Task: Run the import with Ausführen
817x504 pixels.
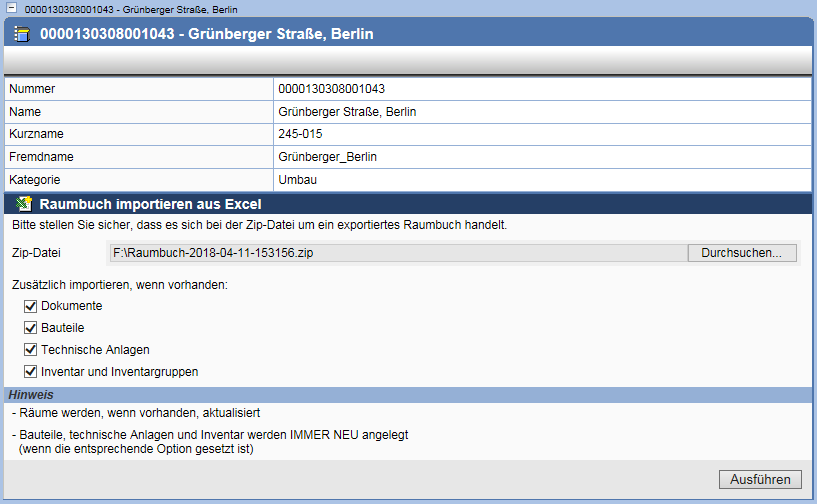Action: (x=760, y=480)
